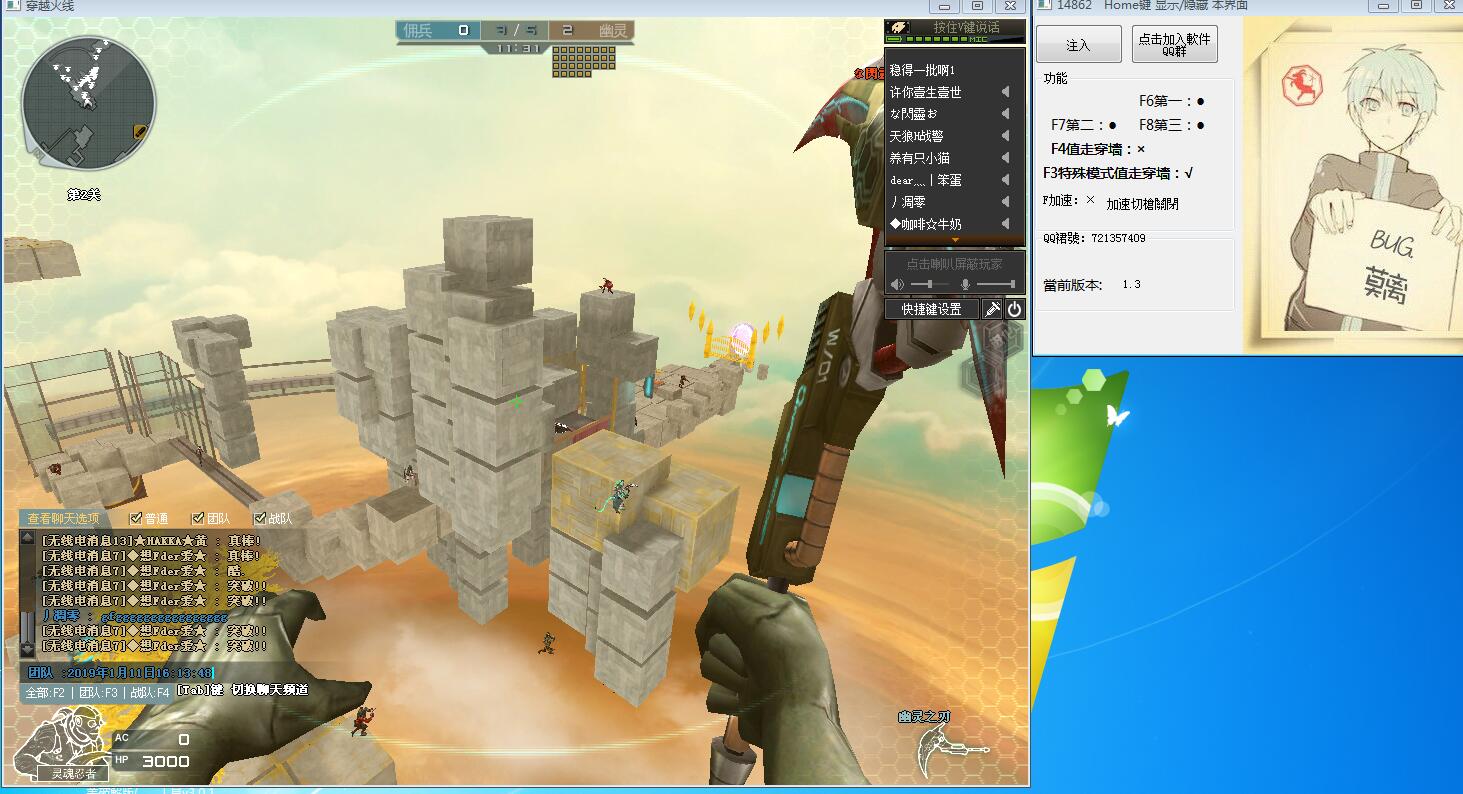The image size is (1463, 794).
Task: Click player name 稳得一批啊1
Action: coord(923,70)
